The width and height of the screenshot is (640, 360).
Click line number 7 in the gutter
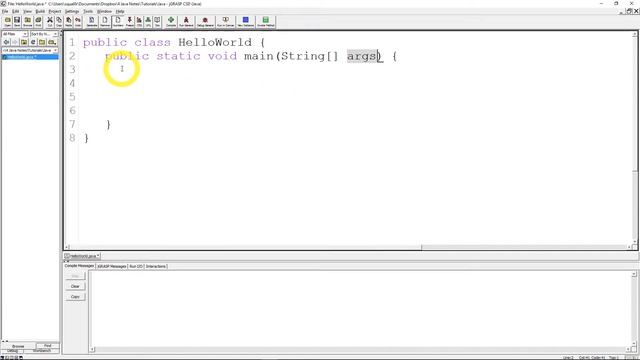pyautogui.click(x=72, y=124)
